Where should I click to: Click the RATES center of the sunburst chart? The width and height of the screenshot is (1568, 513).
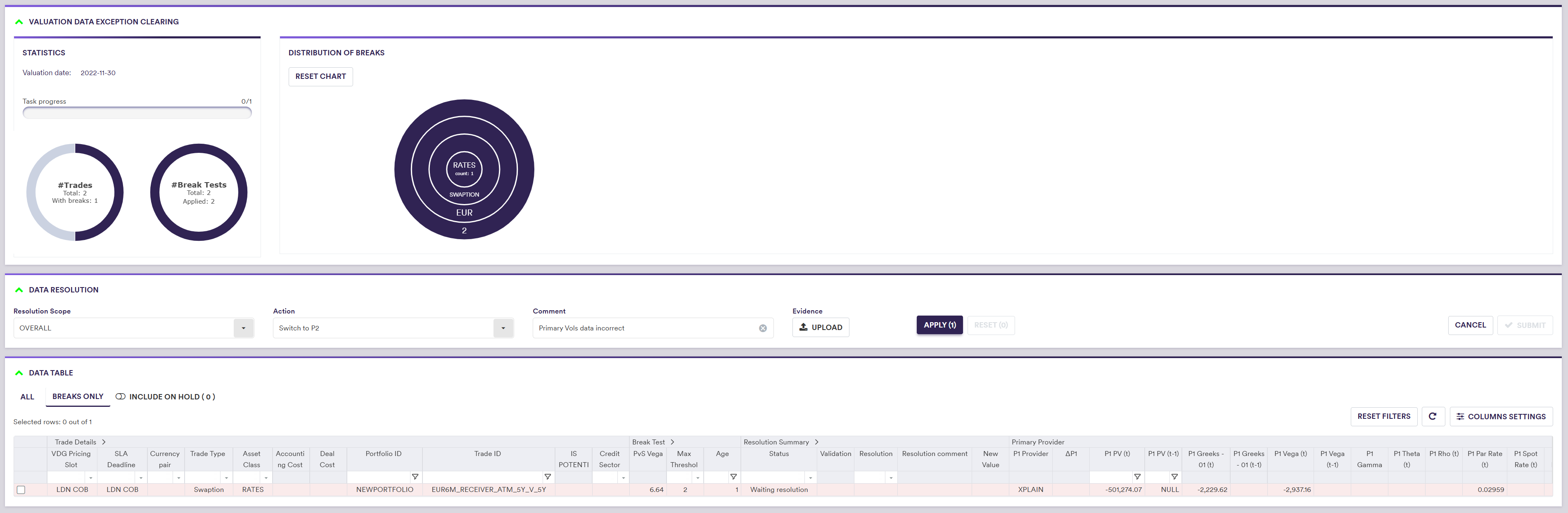click(x=464, y=169)
